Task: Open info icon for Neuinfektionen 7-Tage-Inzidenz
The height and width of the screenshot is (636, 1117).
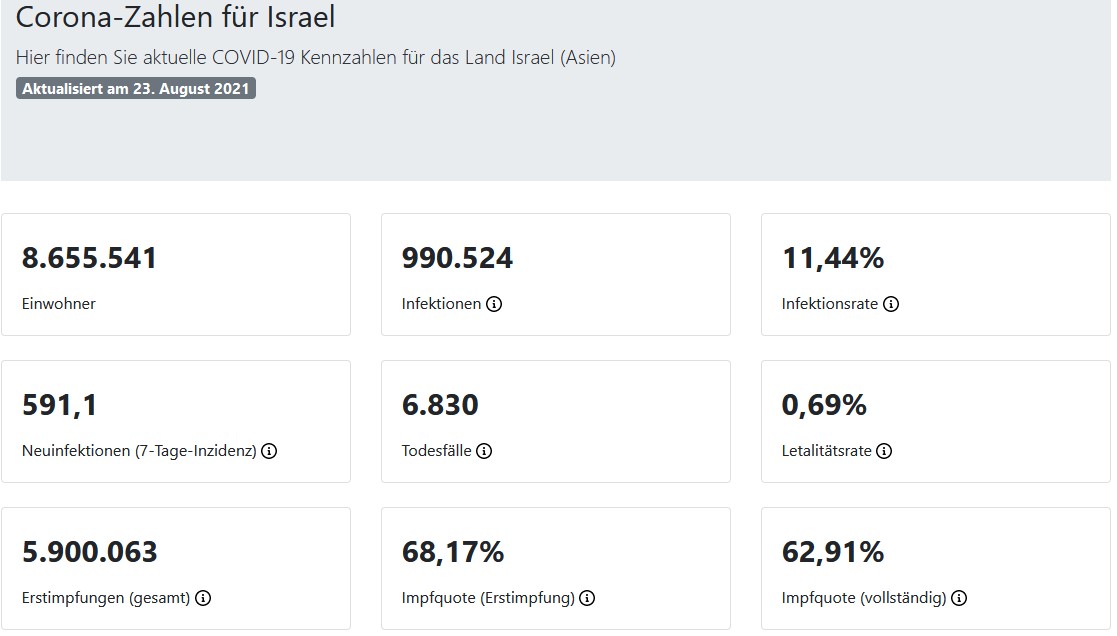Action: click(269, 451)
